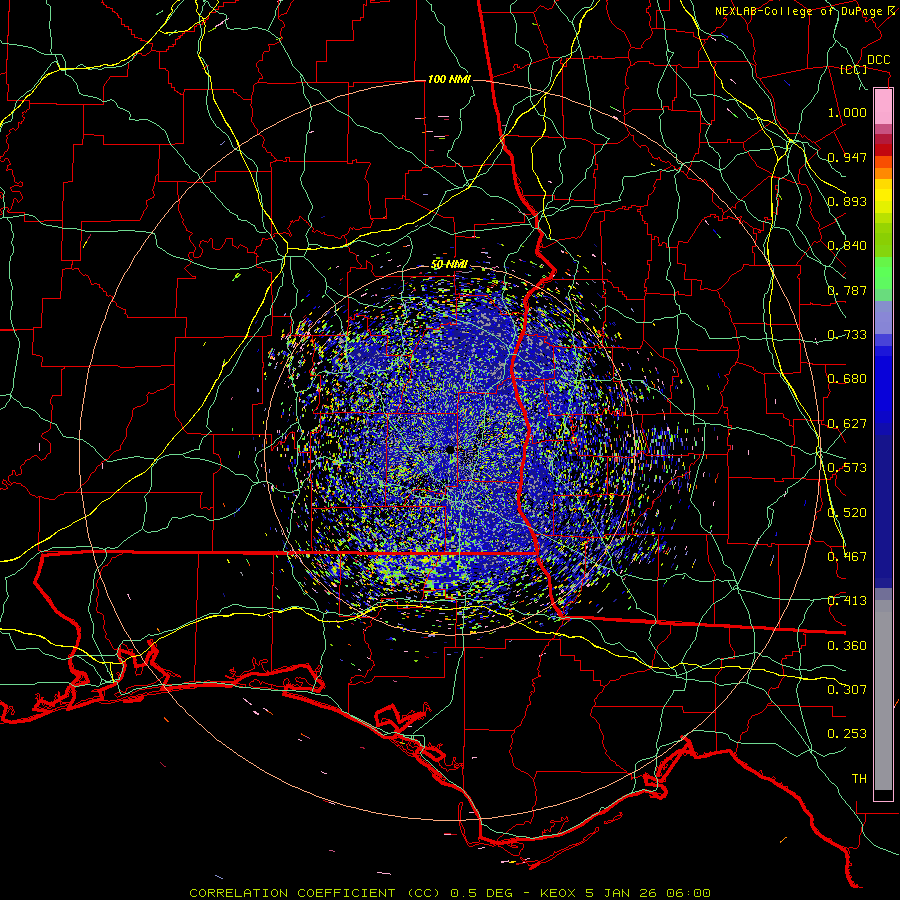
Task: Click the 0.467 colorbar value label
Action: [847, 557]
